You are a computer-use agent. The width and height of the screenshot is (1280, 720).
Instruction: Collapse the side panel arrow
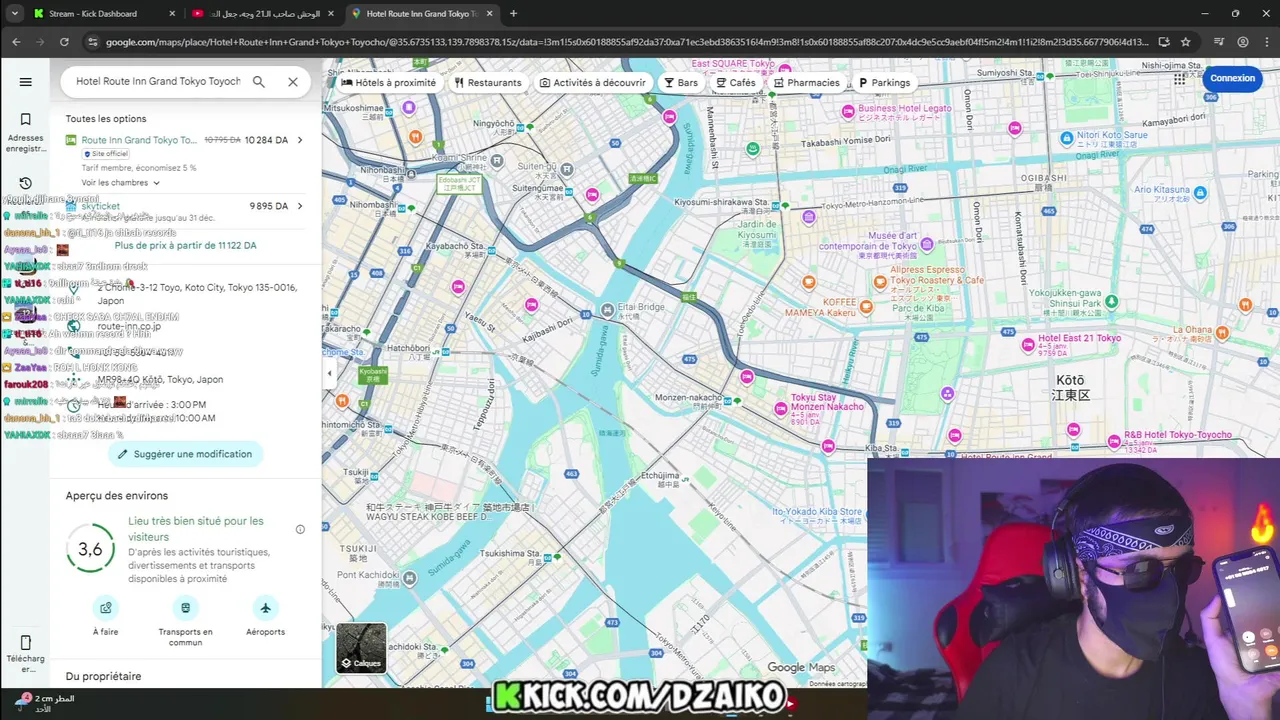[329, 373]
